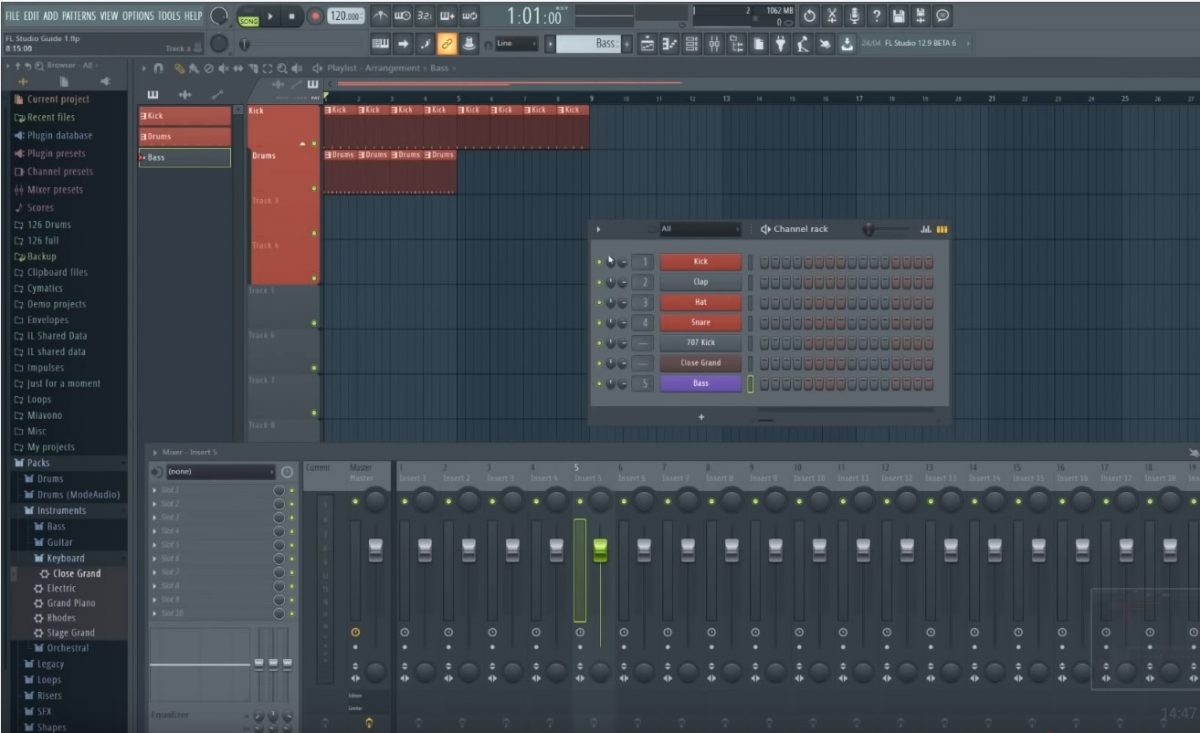Click the highlighted multilink to controllers icon

pos(447,43)
